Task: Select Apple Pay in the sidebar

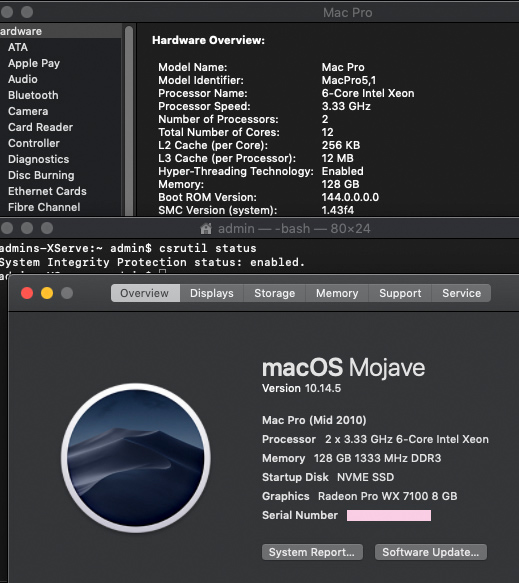Action: (x=34, y=63)
